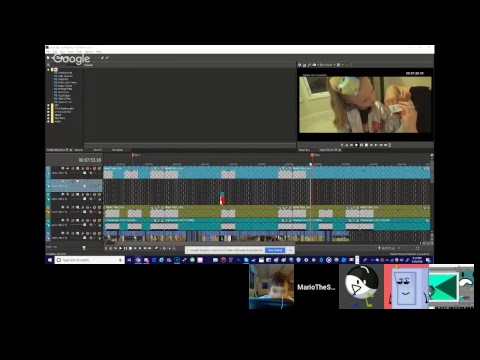Click Hide on the screen sharing notice
This screenshot has width=480, height=360.
pyautogui.click(x=290, y=250)
